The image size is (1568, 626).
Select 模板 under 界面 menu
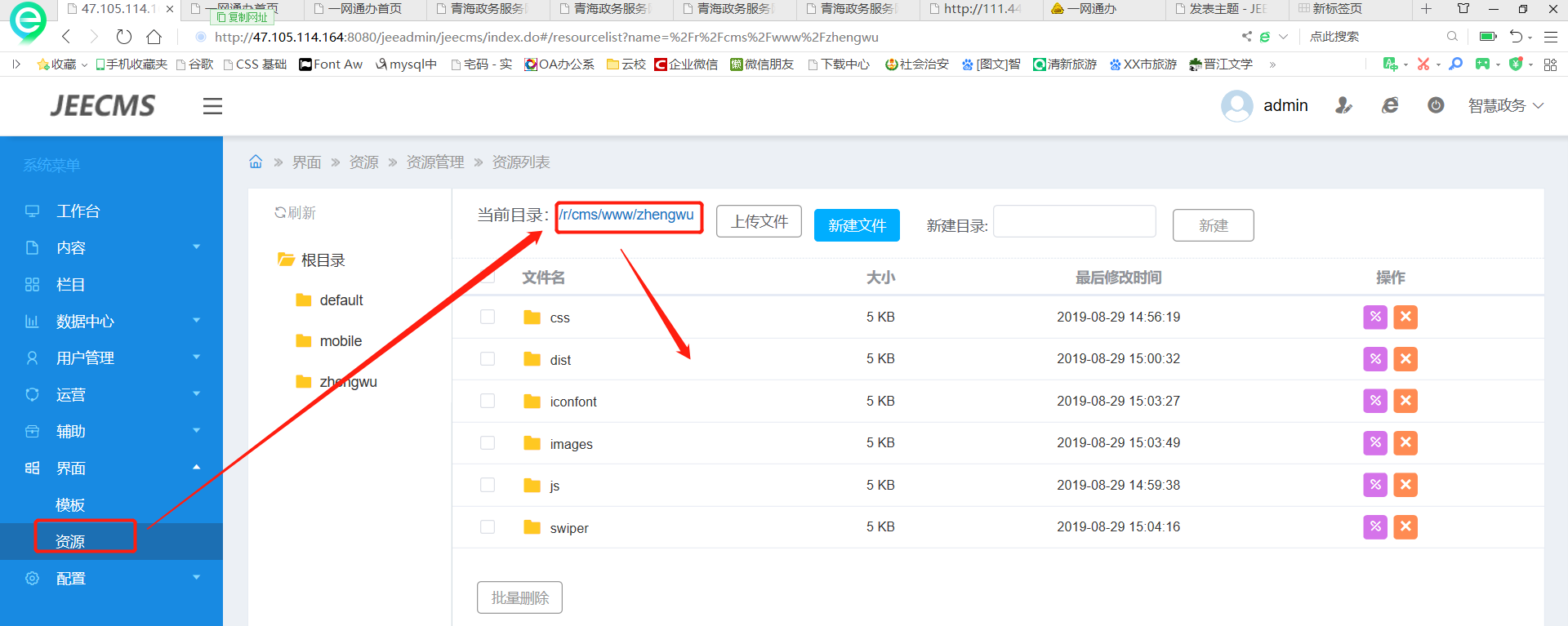pyautogui.click(x=111, y=504)
